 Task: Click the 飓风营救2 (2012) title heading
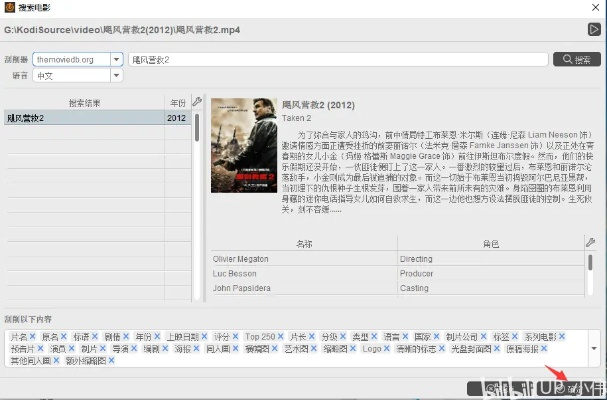(x=318, y=105)
